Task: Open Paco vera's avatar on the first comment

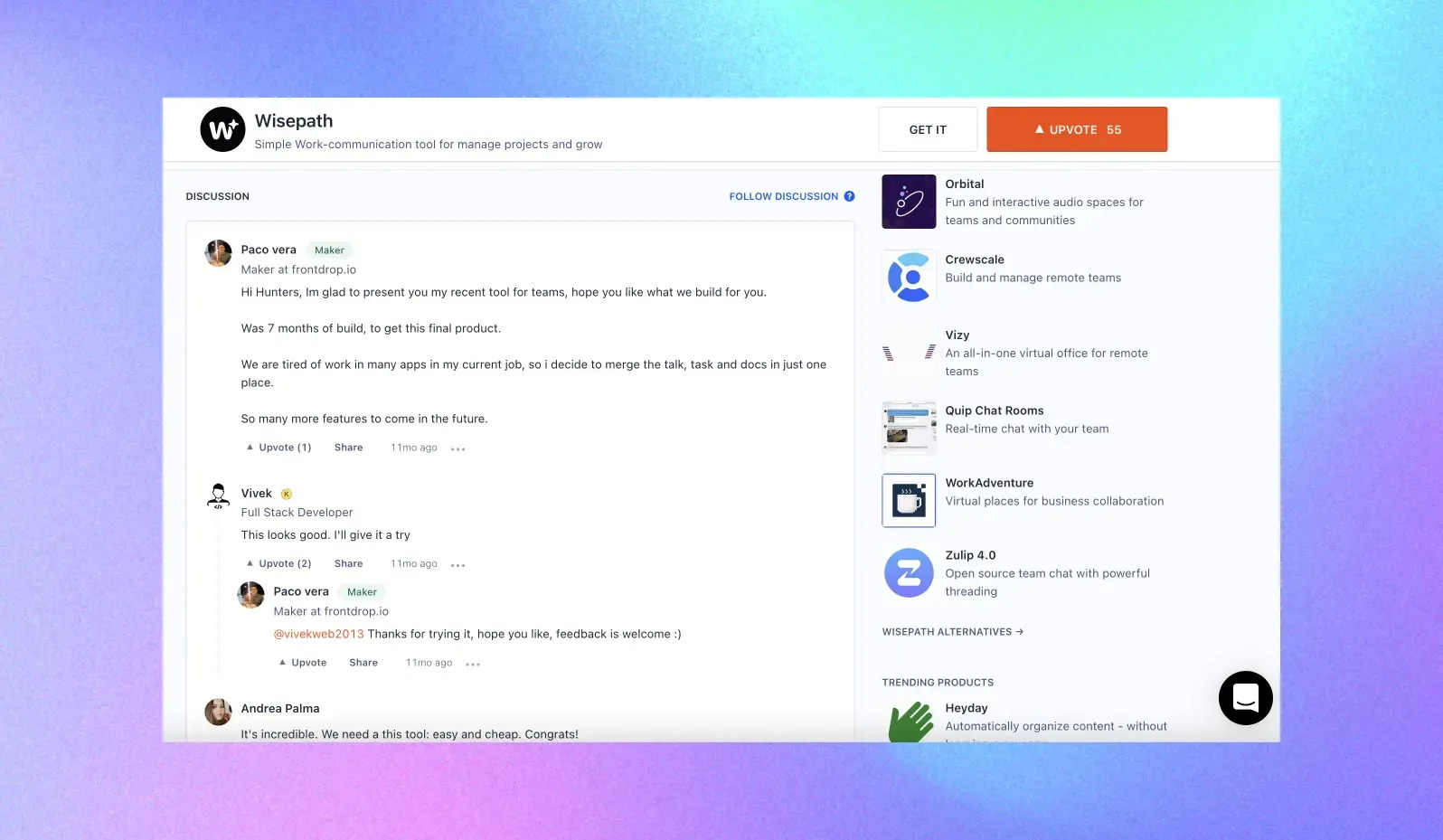Action: (x=218, y=253)
